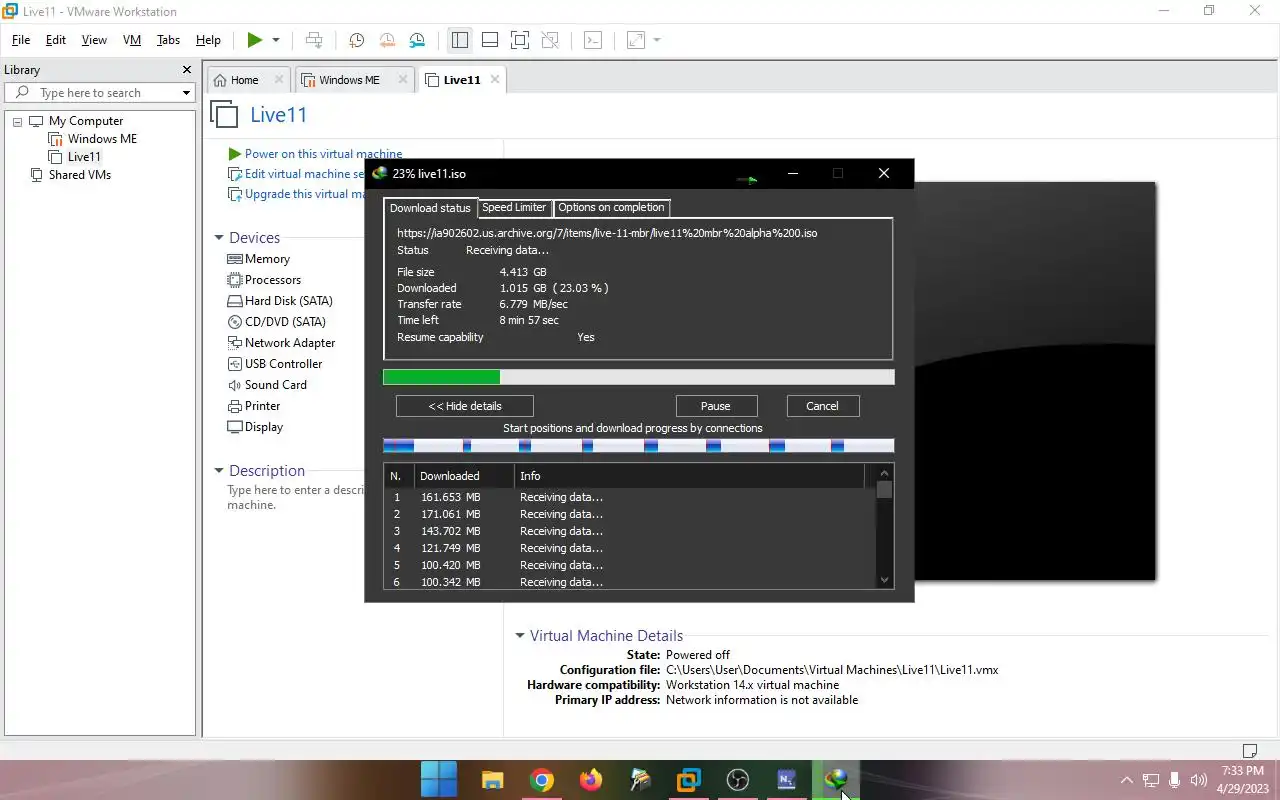Close the Library panel

[x=186, y=70]
